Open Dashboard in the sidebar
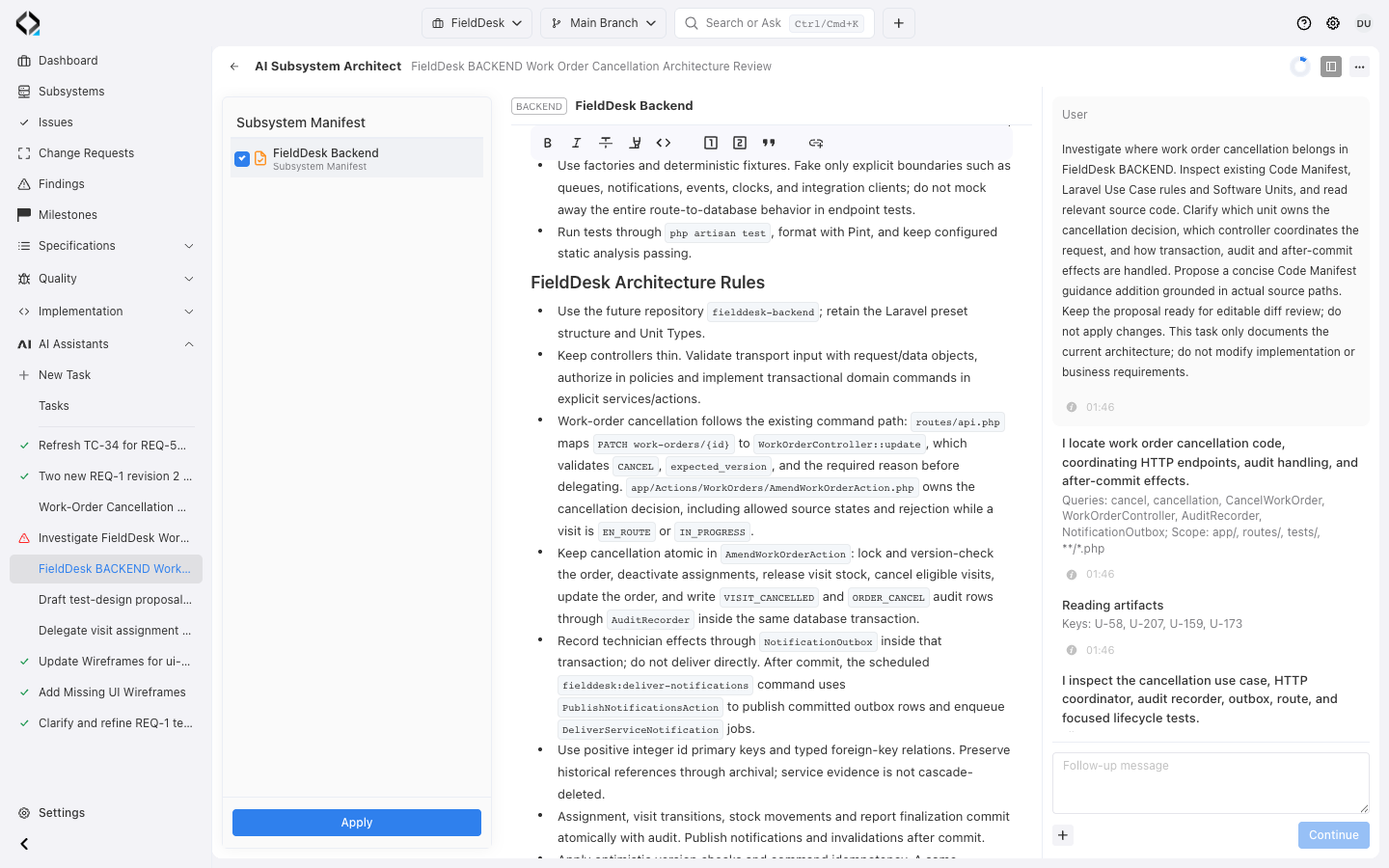Screen dimensions: 1389x868 pyautogui.click(x=106, y=61)
